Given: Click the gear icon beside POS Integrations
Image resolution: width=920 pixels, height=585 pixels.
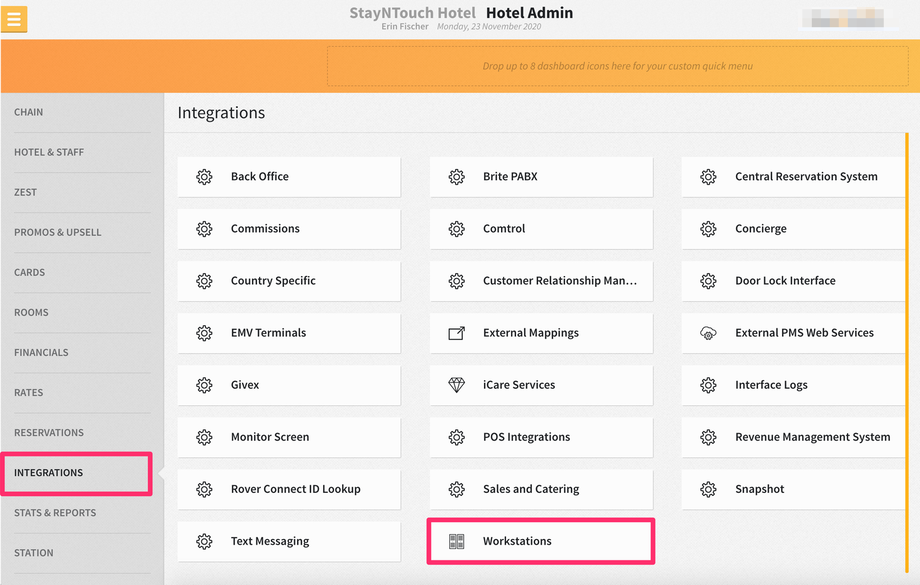Looking at the screenshot, I should [456, 437].
